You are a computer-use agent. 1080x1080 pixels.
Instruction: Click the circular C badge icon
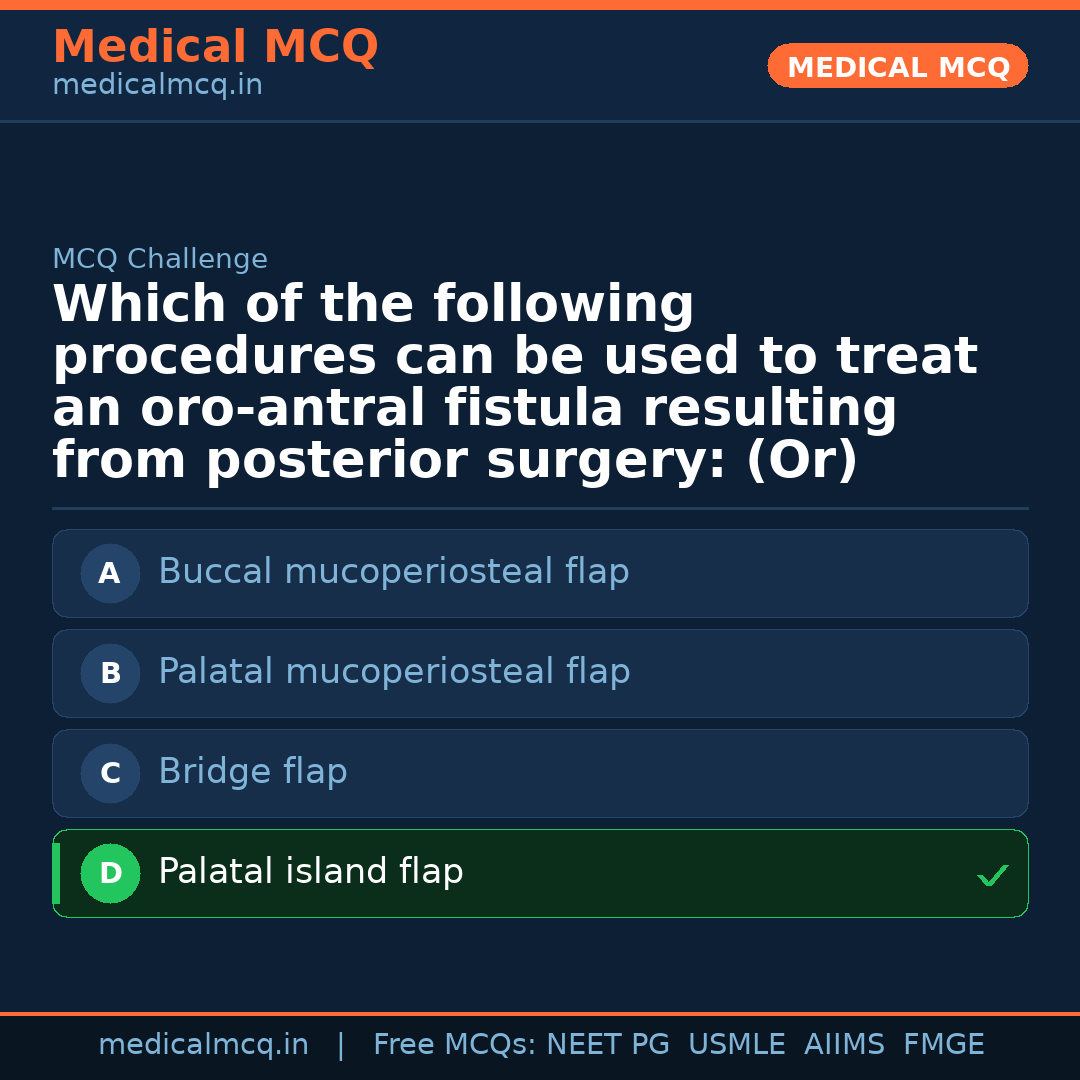[x=110, y=773]
